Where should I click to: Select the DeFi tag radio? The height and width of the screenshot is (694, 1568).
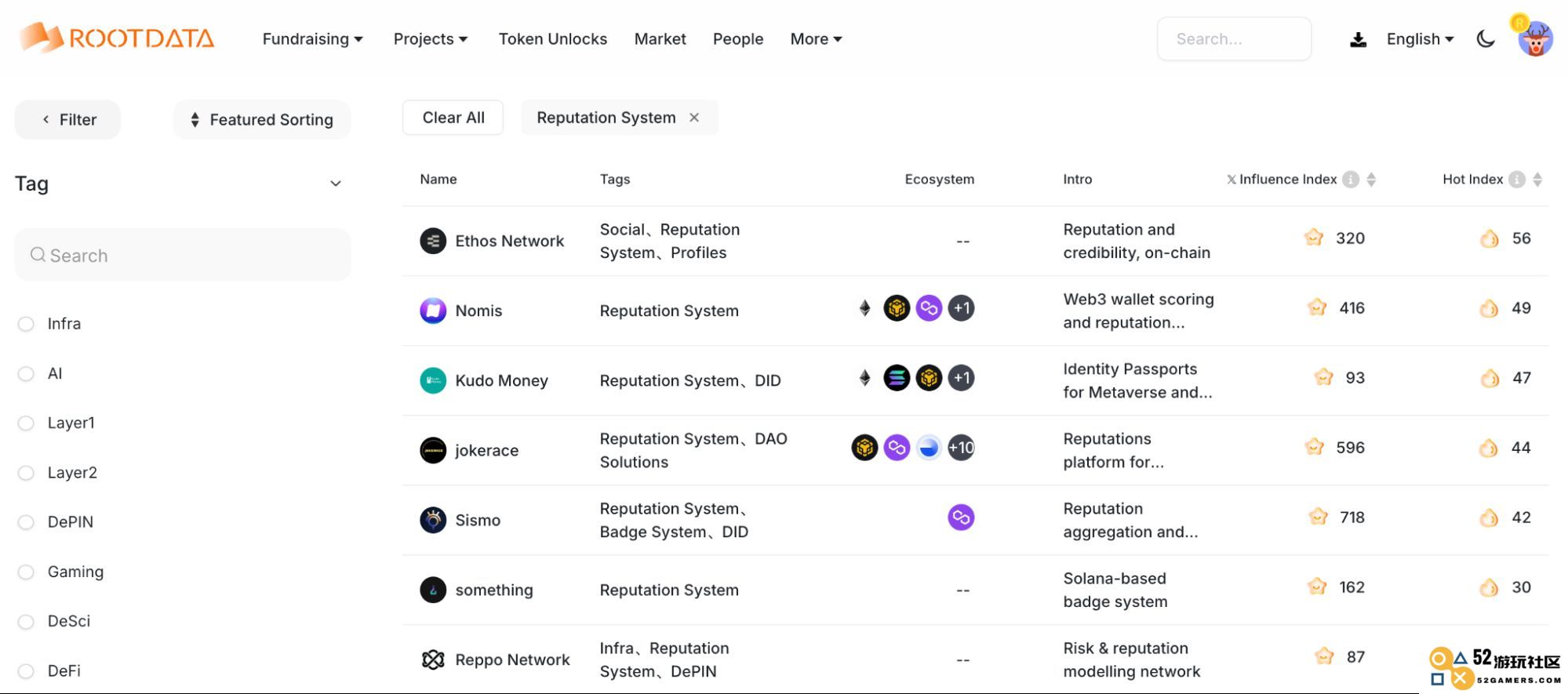(x=26, y=671)
